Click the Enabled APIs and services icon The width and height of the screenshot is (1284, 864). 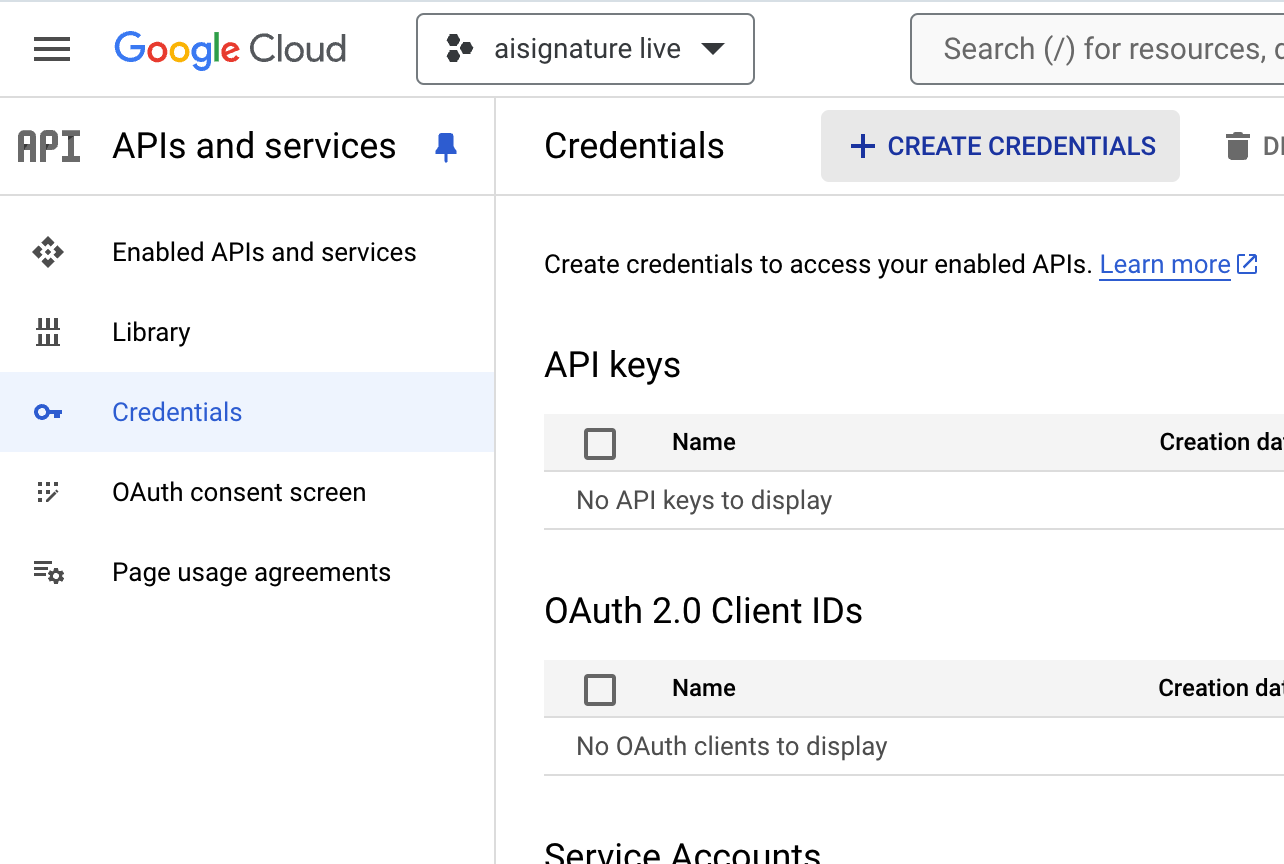click(48, 252)
